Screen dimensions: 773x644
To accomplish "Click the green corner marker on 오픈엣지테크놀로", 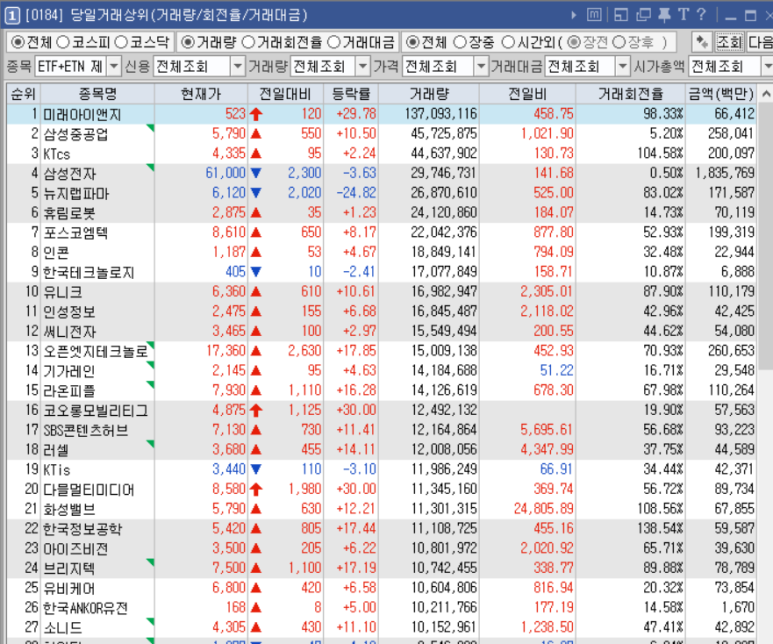I will click(151, 345).
